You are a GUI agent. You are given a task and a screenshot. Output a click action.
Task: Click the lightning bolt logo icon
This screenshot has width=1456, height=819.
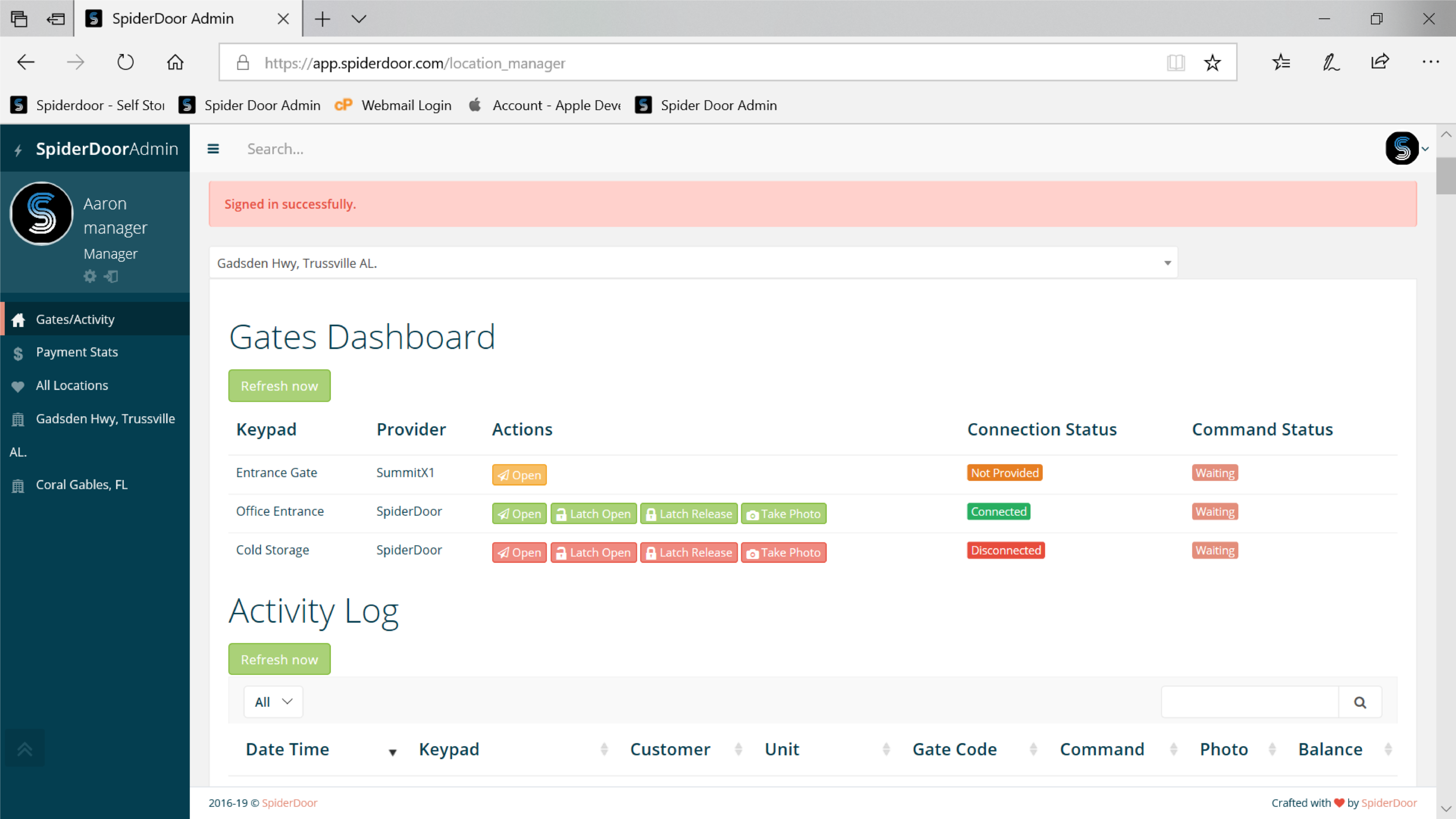tap(18, 150)
